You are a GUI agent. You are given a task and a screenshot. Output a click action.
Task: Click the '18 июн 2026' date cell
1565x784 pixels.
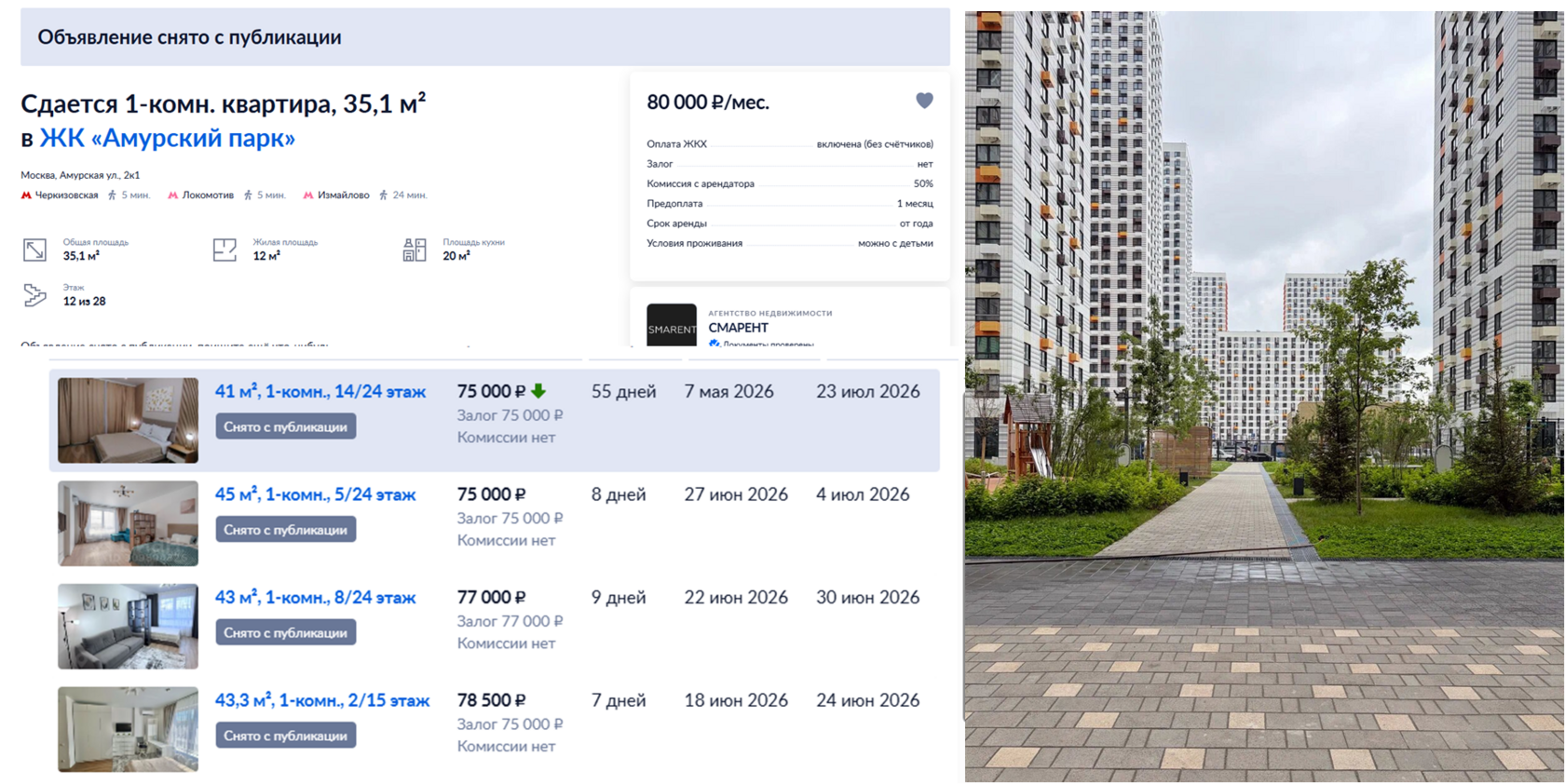click(x=736, y=700)
